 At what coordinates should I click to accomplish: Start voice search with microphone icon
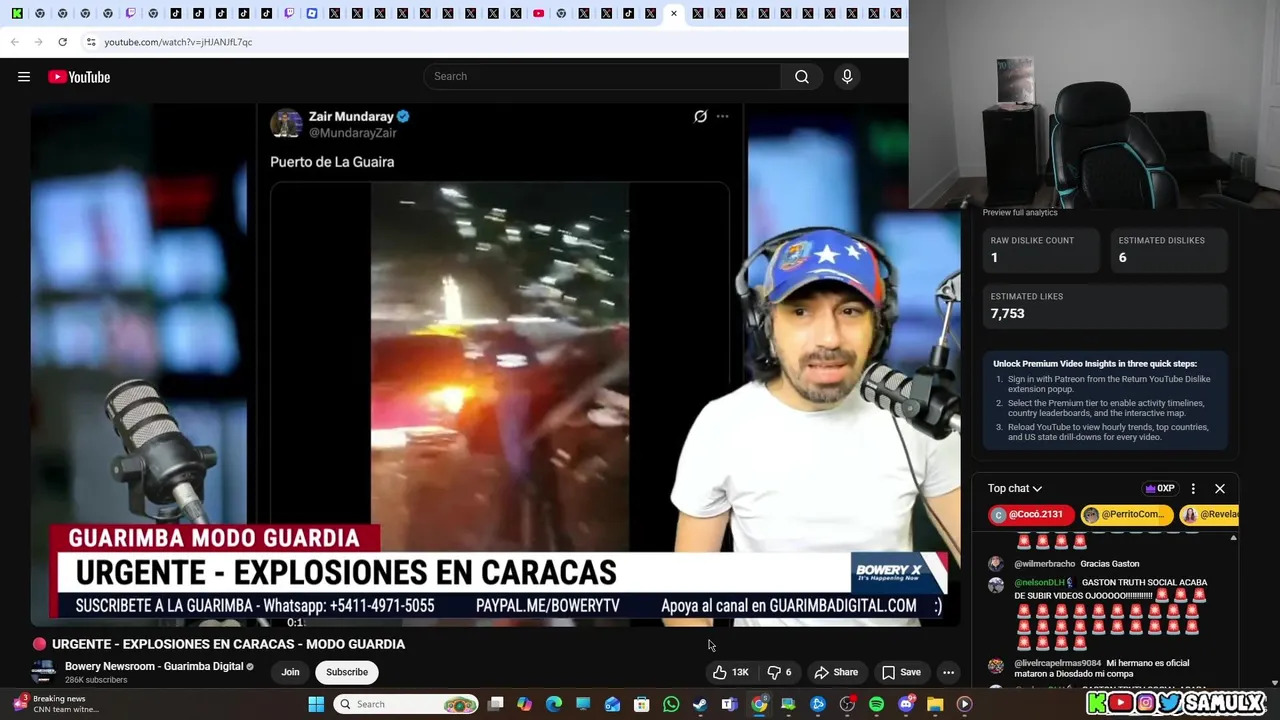[x=847, y=77]
